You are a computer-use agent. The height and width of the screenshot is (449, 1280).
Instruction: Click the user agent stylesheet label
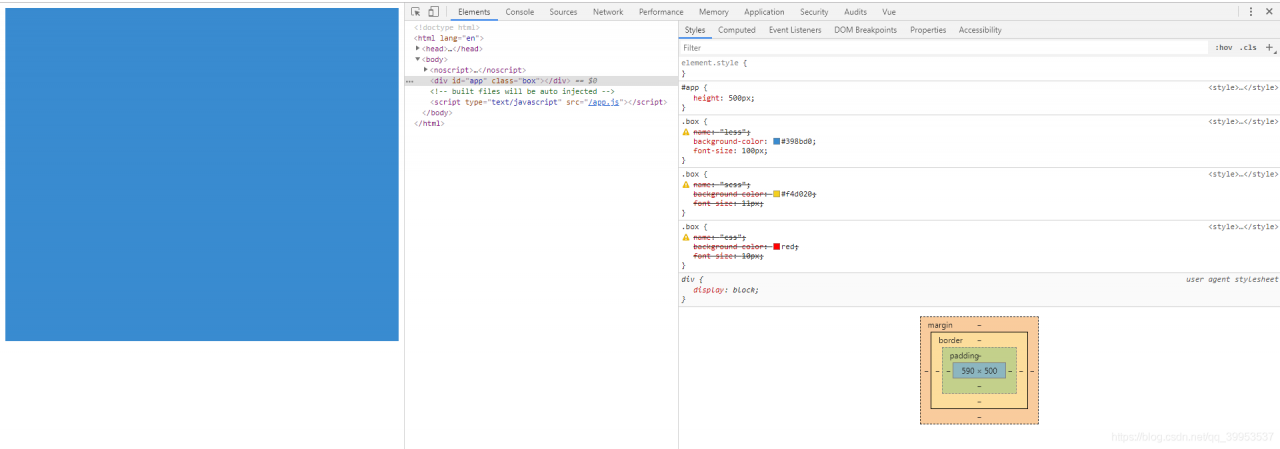click(1232, 279)
